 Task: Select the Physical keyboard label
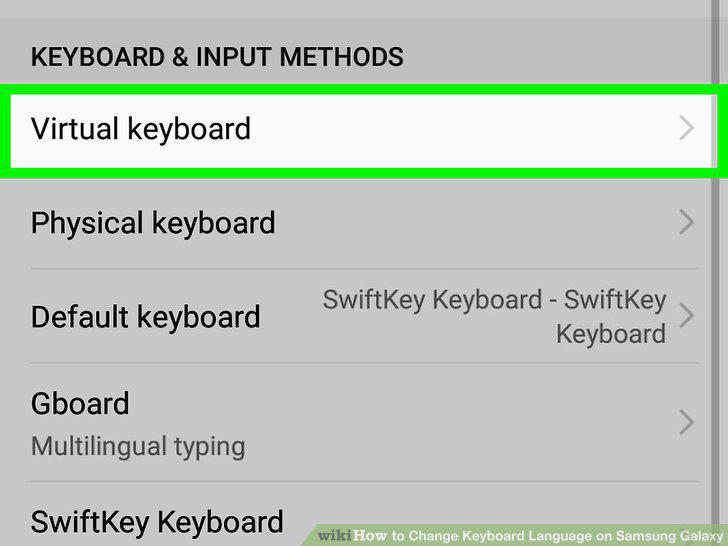[x=153, y=223]
